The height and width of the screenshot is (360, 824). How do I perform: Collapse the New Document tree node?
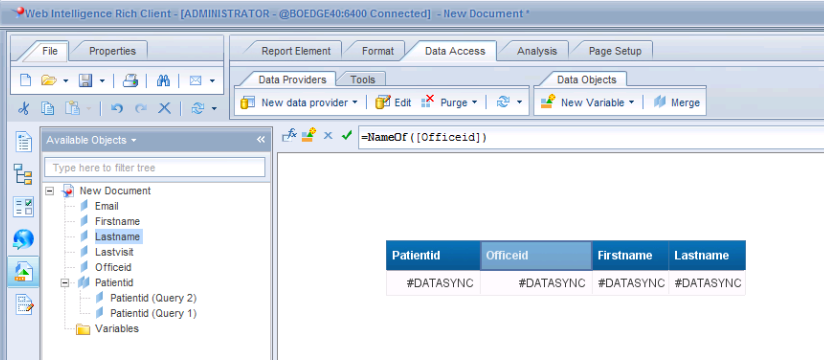point(50,191)
